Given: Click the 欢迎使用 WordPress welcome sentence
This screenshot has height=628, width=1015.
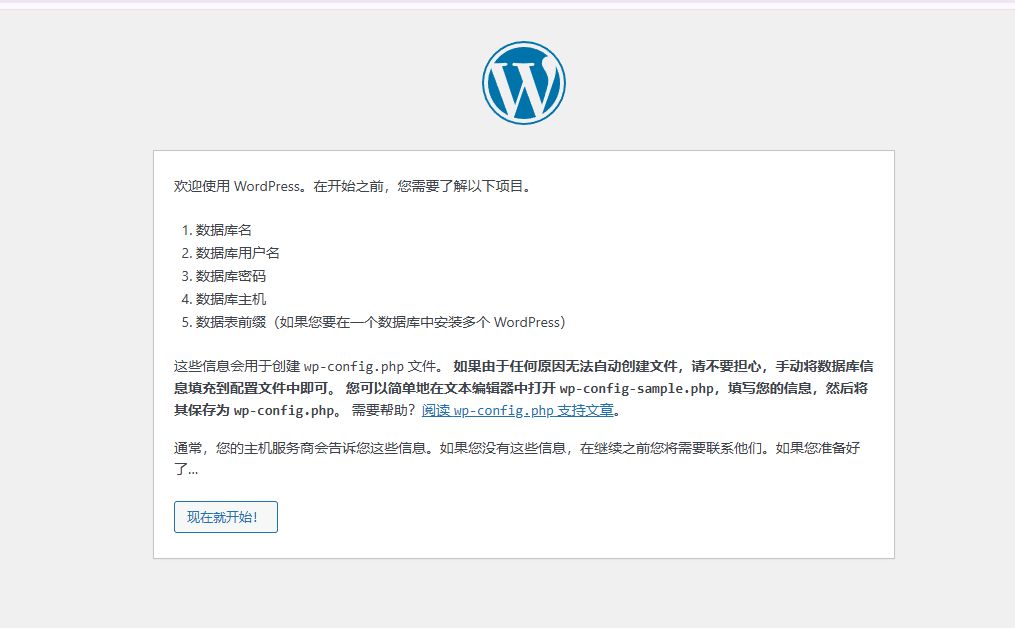Looking at the screenshot, I should pos(350,185).
